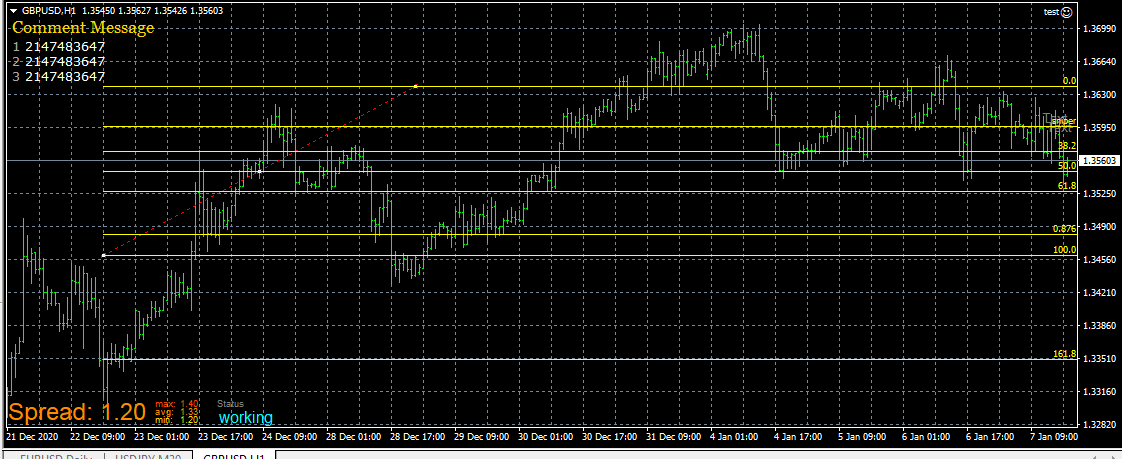This screenshot has height=466, width=1122.
Task: Click the triangle before GBPUSD,H1 title
Action: coord(13,11)
